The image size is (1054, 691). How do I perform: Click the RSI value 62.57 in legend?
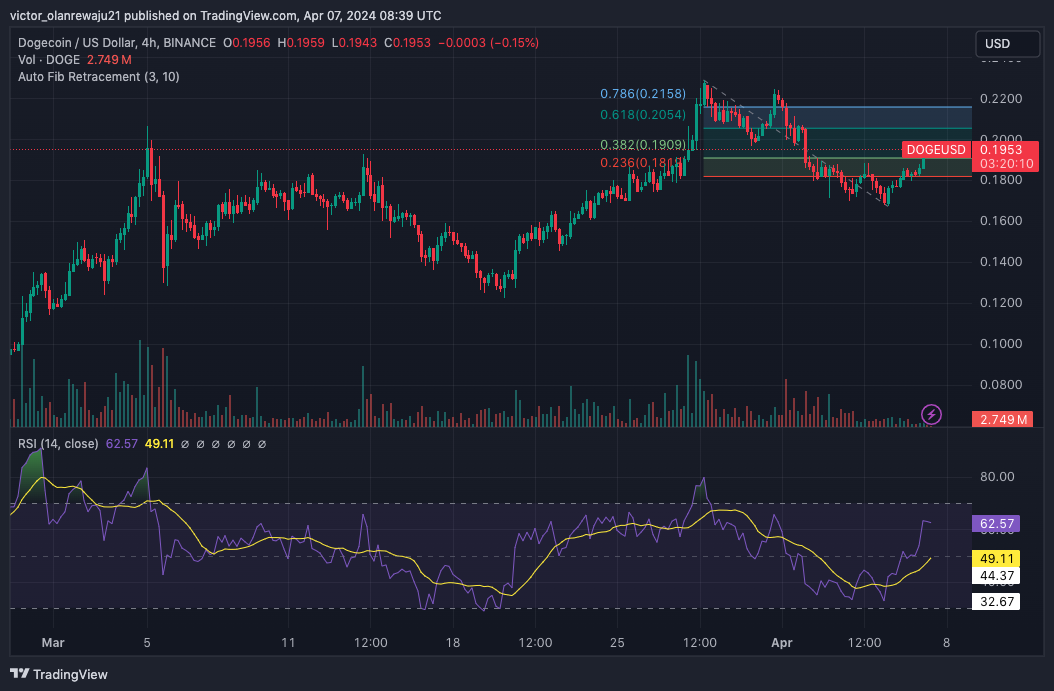pyautogui.click(x=122, y=444)
